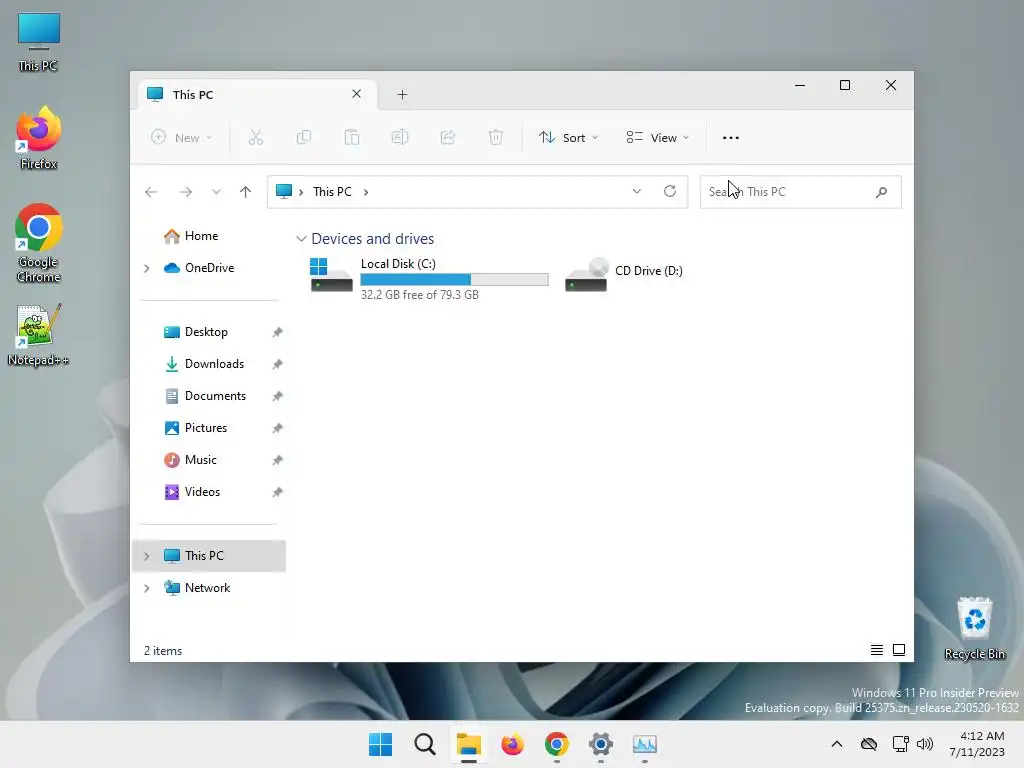Open Settings gear on the taskbar
1024x768 pixels.
(601, 744)
